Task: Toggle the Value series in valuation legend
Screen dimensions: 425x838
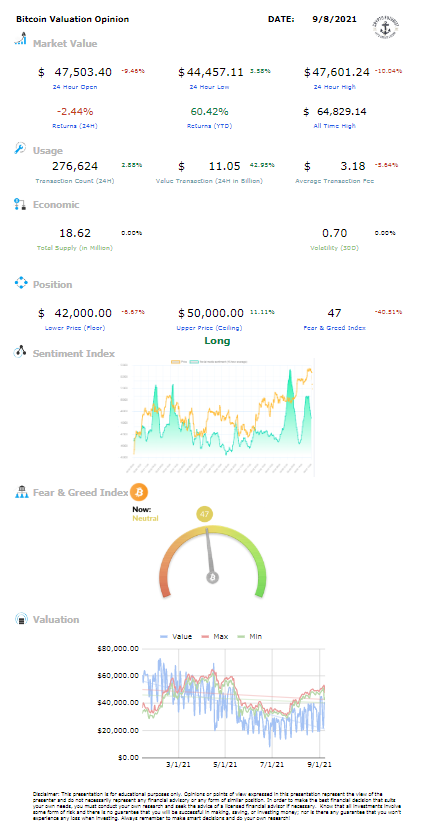Action: click(x=176, y=637)
